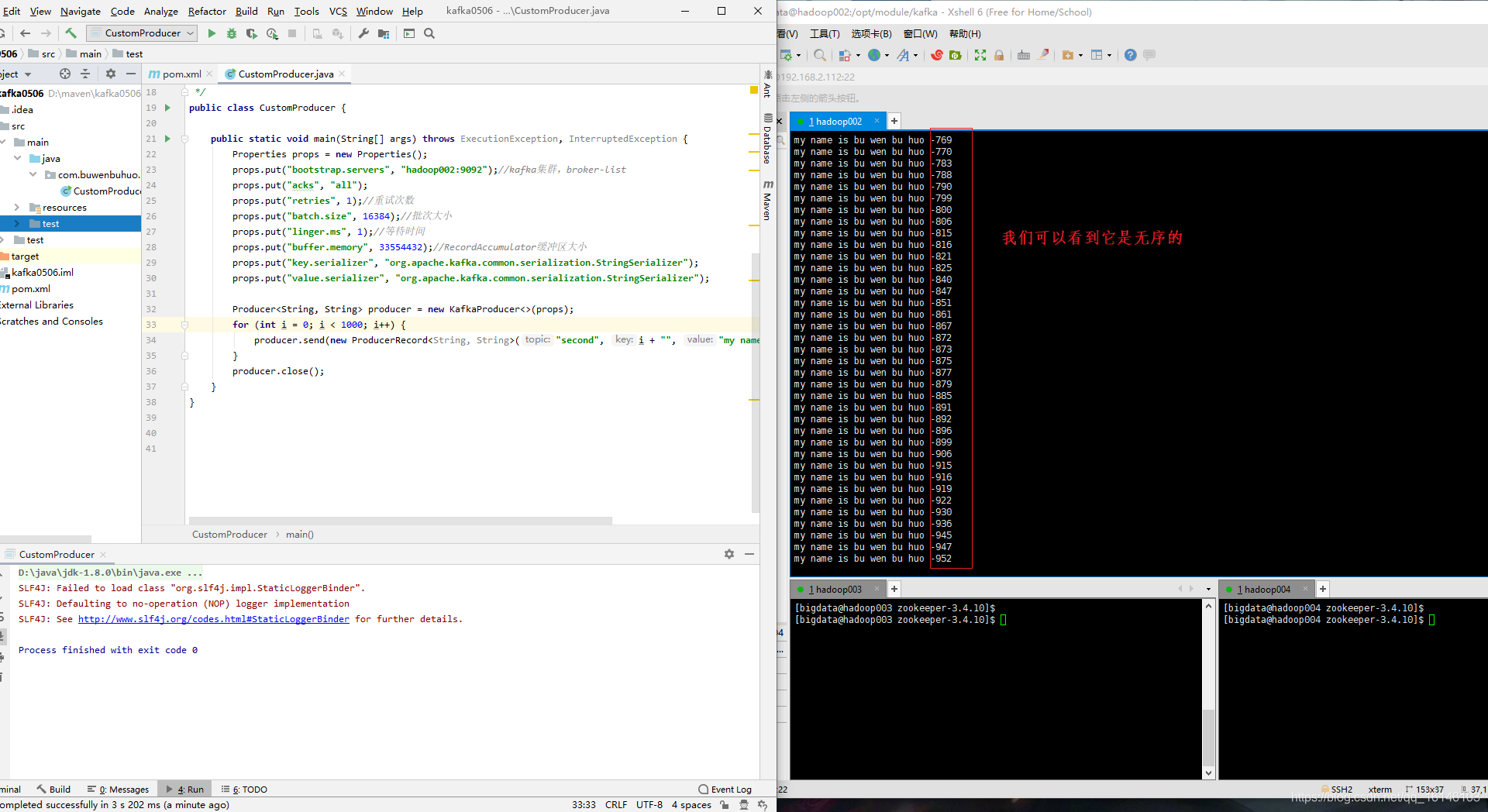The image size is (1488, 812).
Task: Click the editor horizontal scrollbar
Action: pos(401,521)
